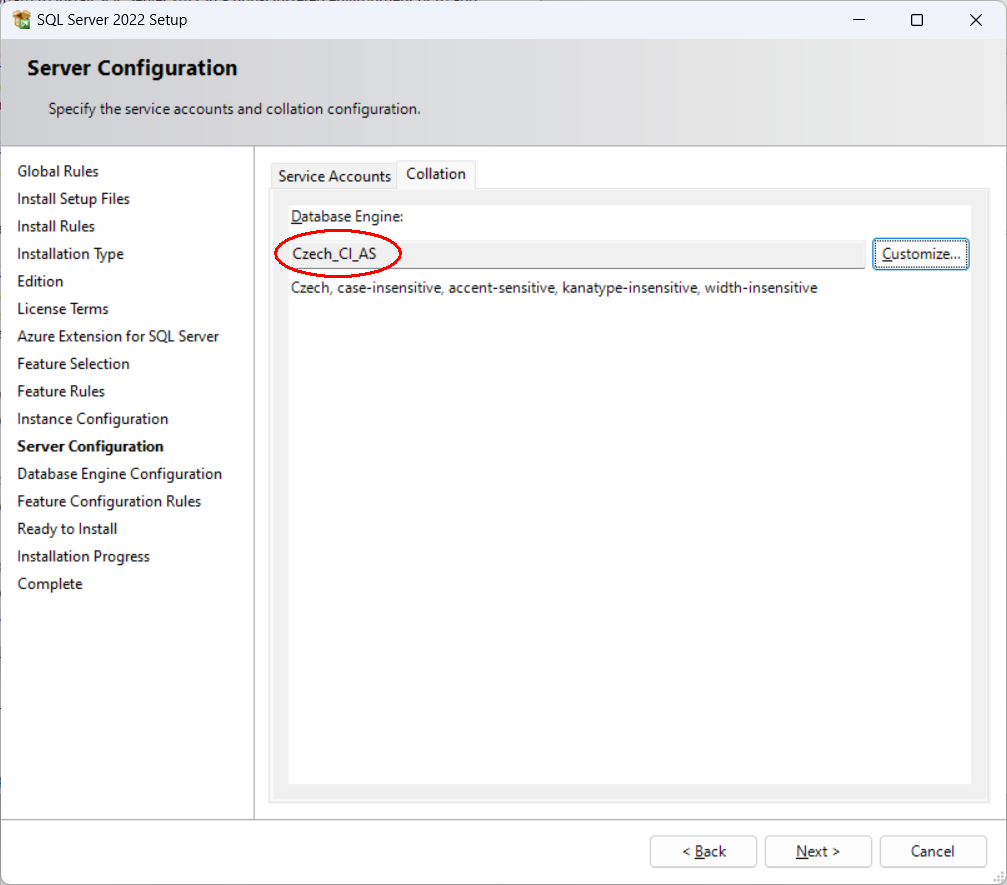Switch to the Service Accounts tab
Screen dimensions: 1007x885
pyautogui.click(x=334, y=176)
